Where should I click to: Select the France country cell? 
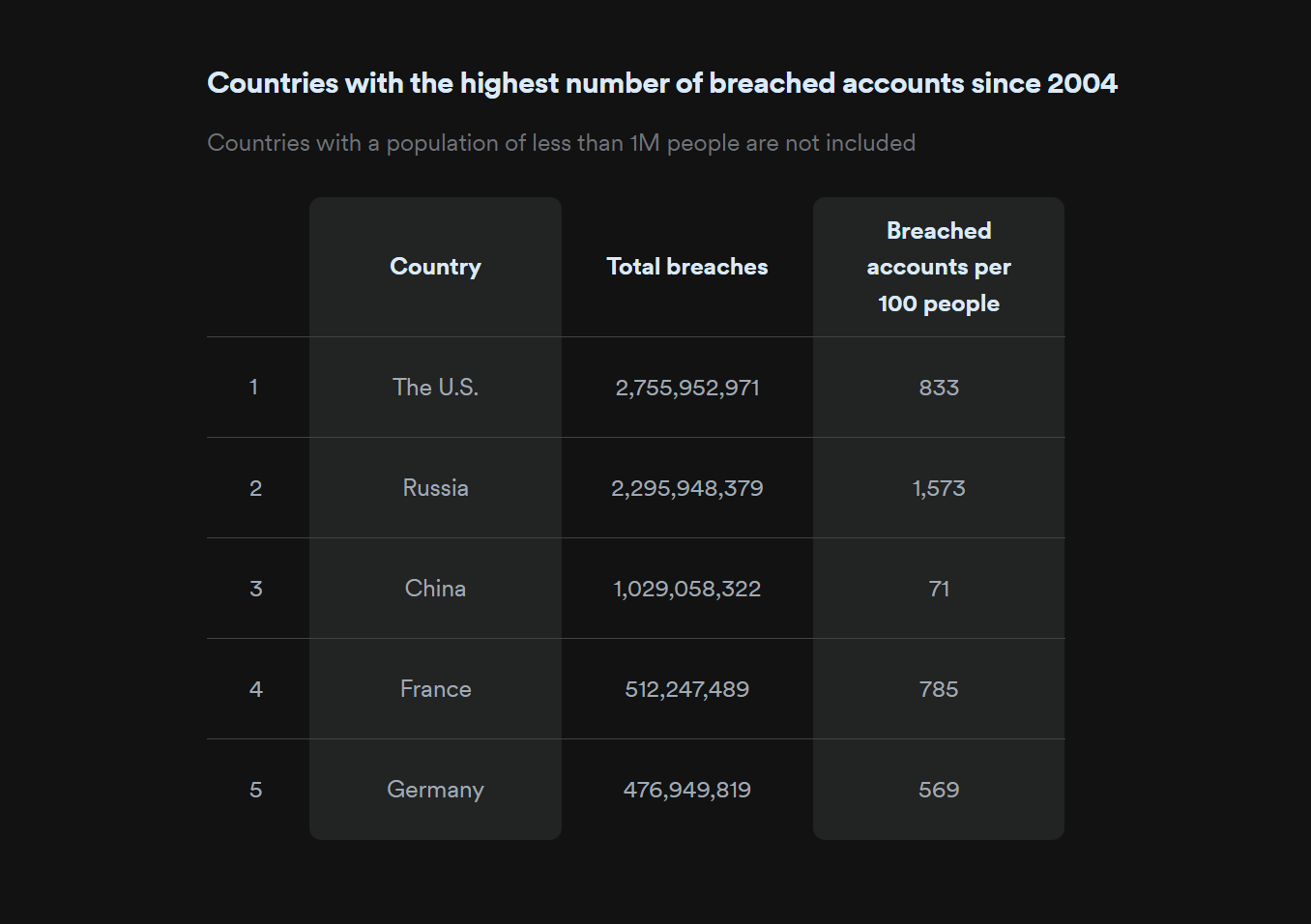pos(435,689)
